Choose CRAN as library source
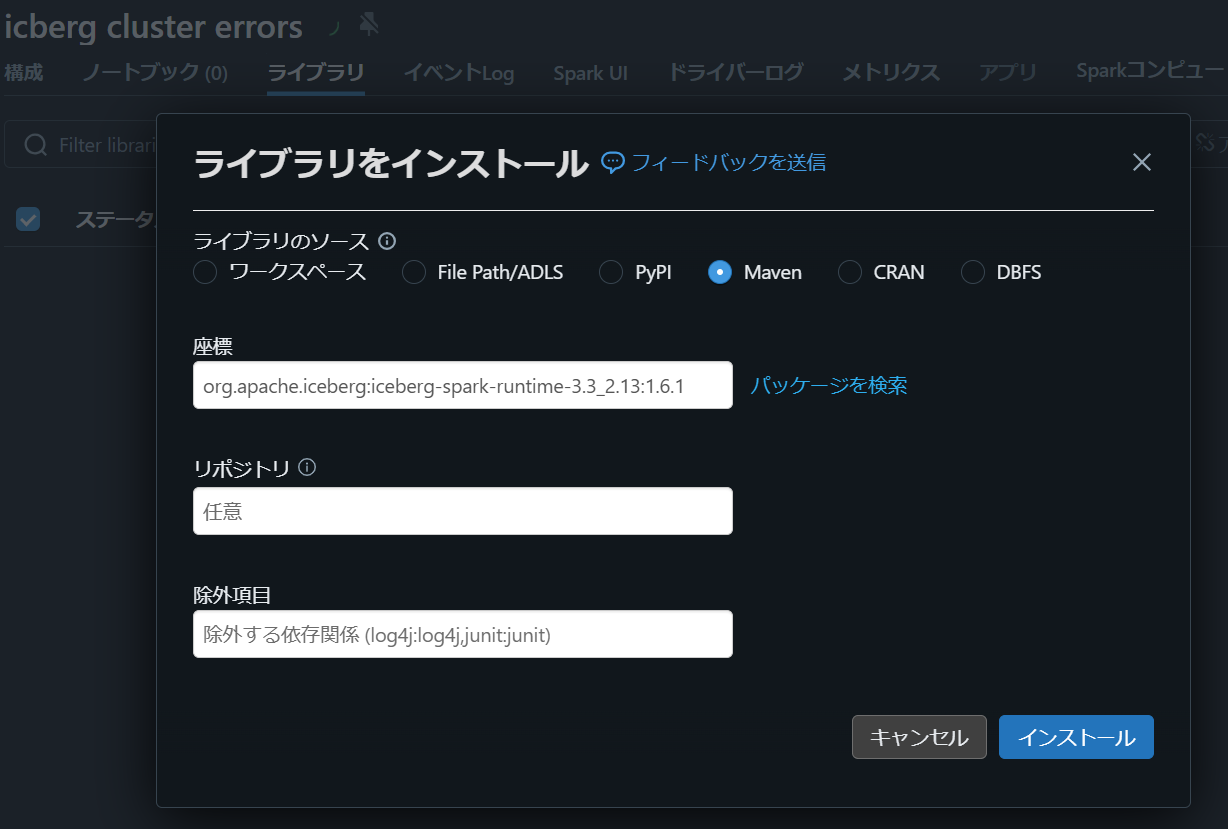Screen dimensions: 1228x829 tap(850, 272)
